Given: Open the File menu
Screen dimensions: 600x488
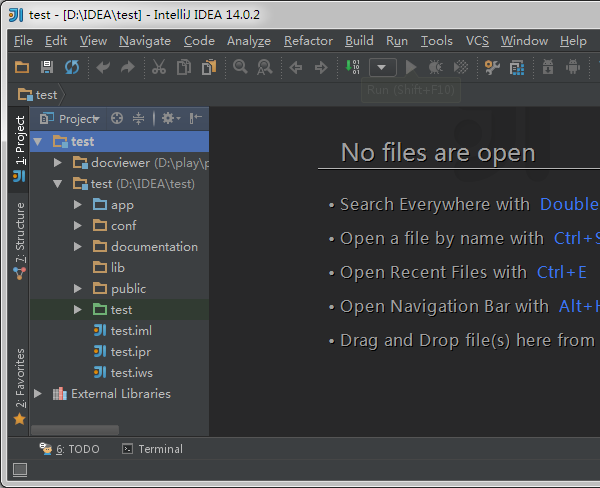Looking at the screenshot, I should pos(23,41).
